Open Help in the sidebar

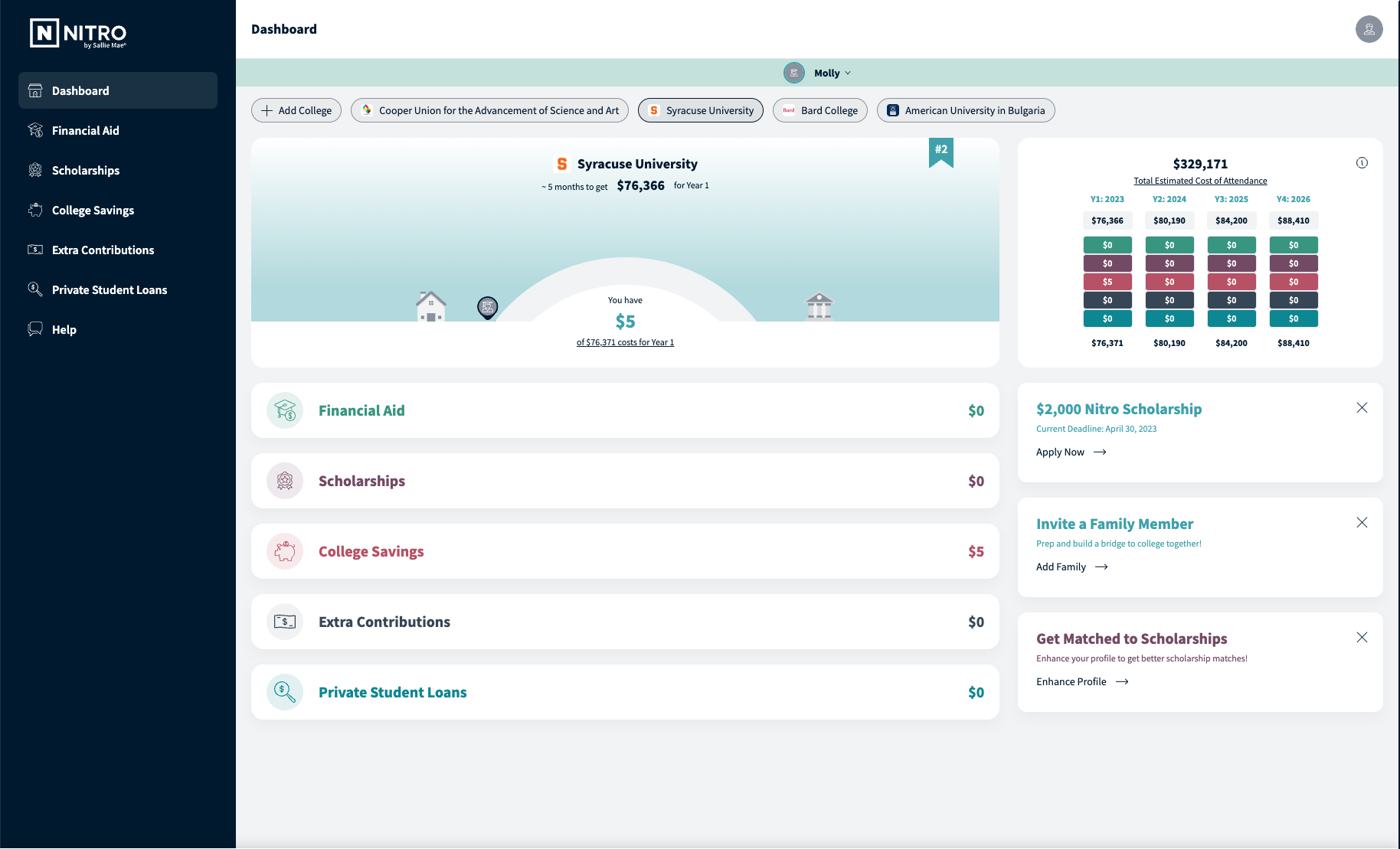point(118,329)
